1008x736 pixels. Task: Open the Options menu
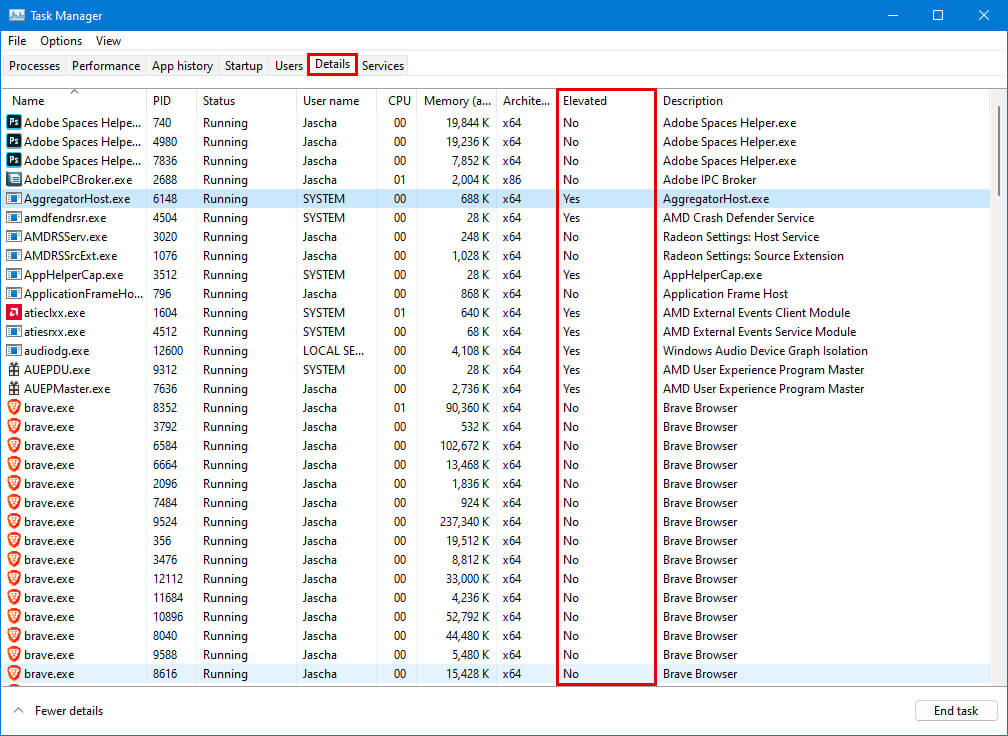click(61, 40)
